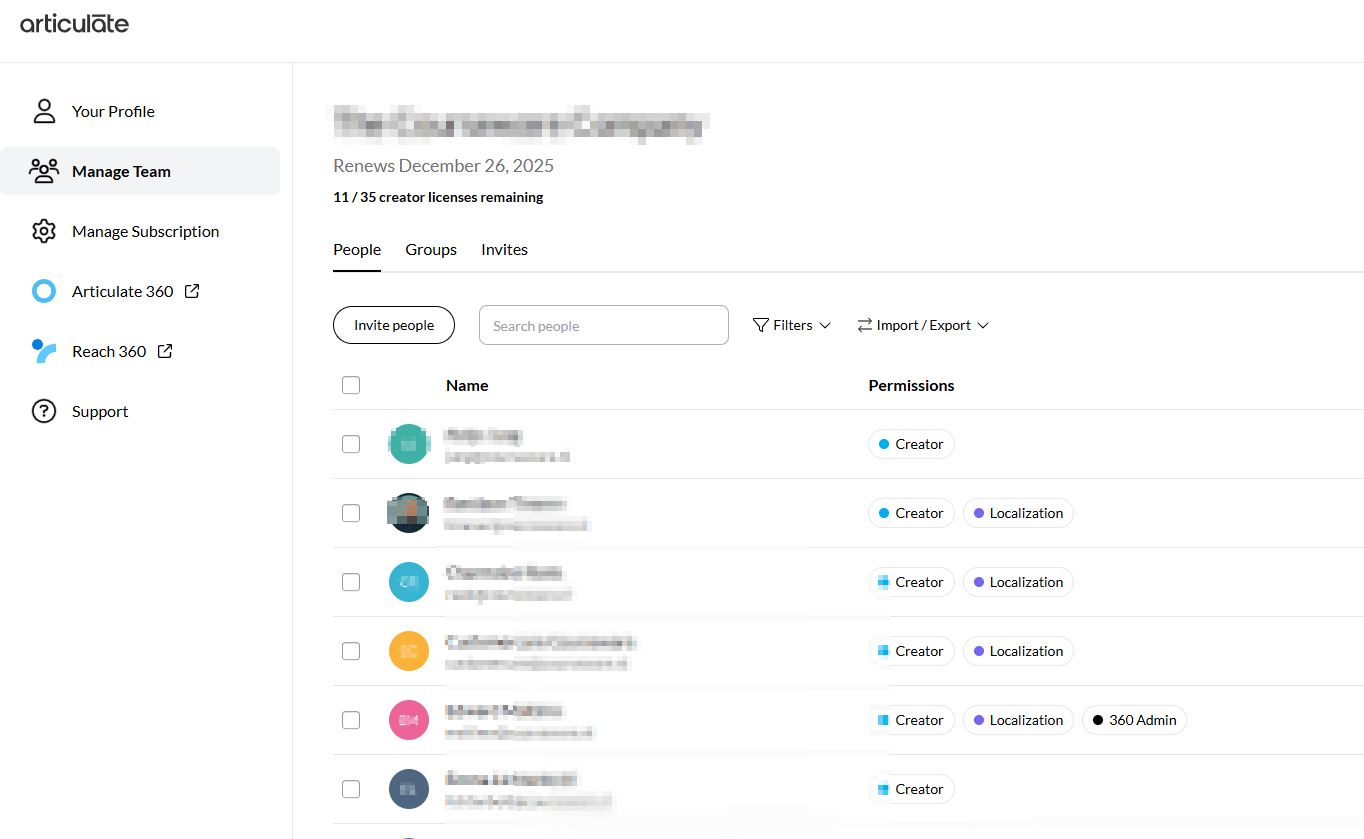
Task: Tick the select-all checkbox in header
Action: (x=351, y=385)
